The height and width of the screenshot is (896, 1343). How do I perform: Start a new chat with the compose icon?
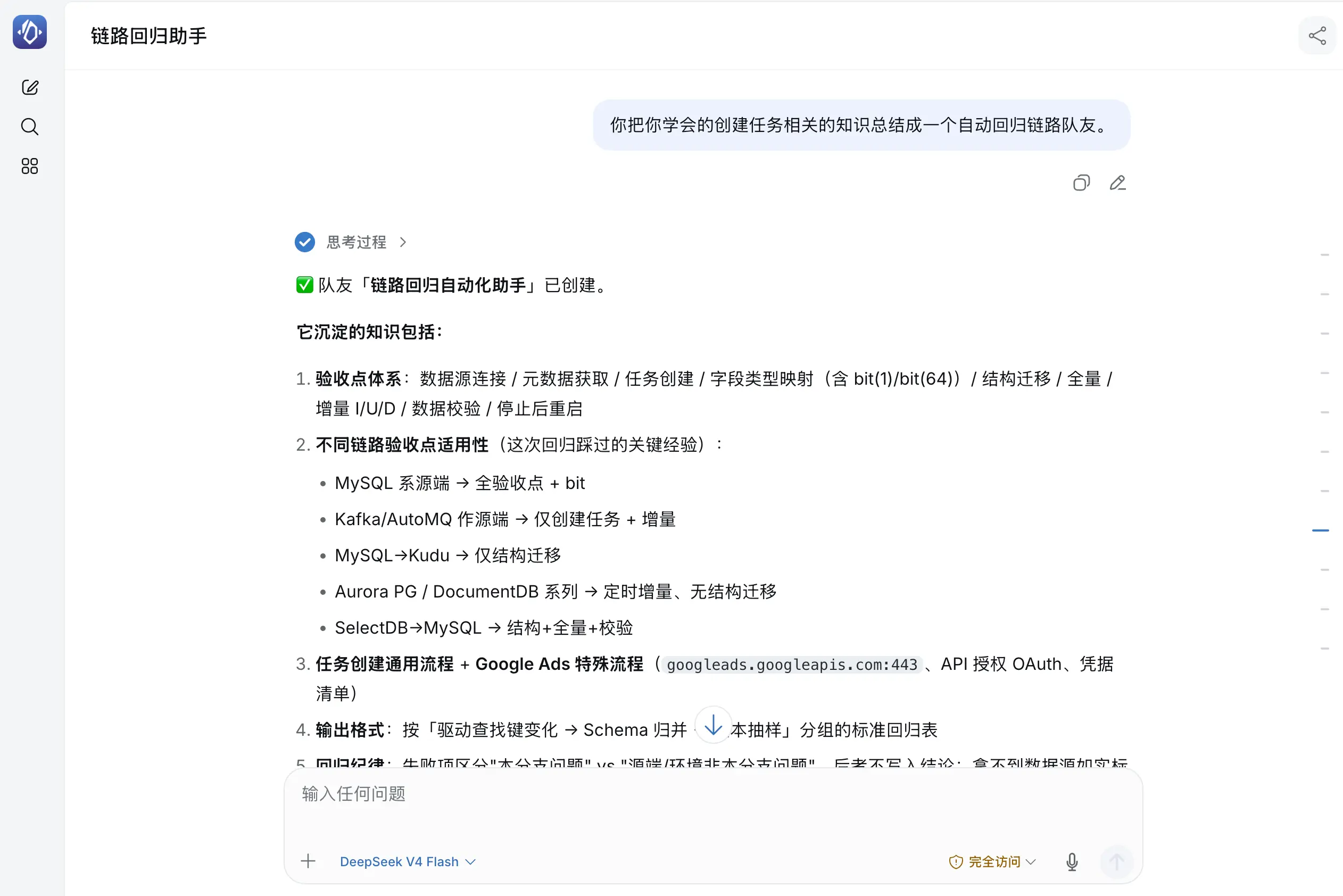click(x=30, y=87)
